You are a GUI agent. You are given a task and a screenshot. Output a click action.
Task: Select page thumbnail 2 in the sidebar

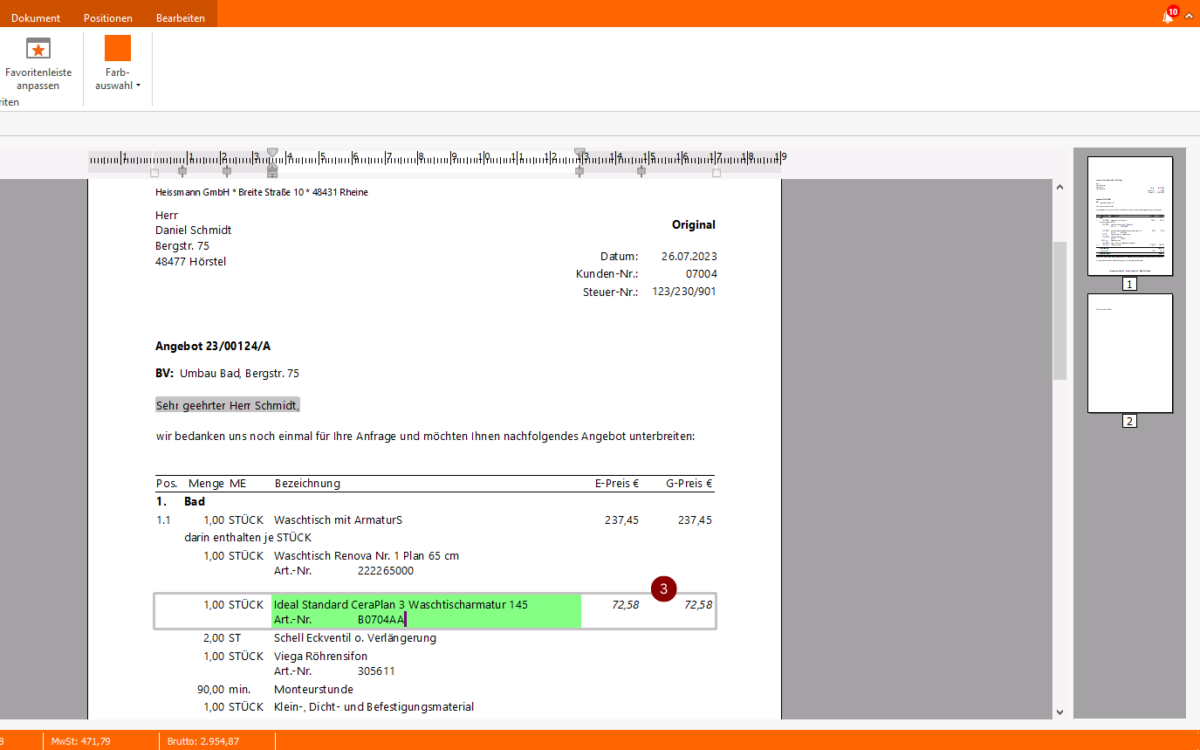[x=1128, y=353]
